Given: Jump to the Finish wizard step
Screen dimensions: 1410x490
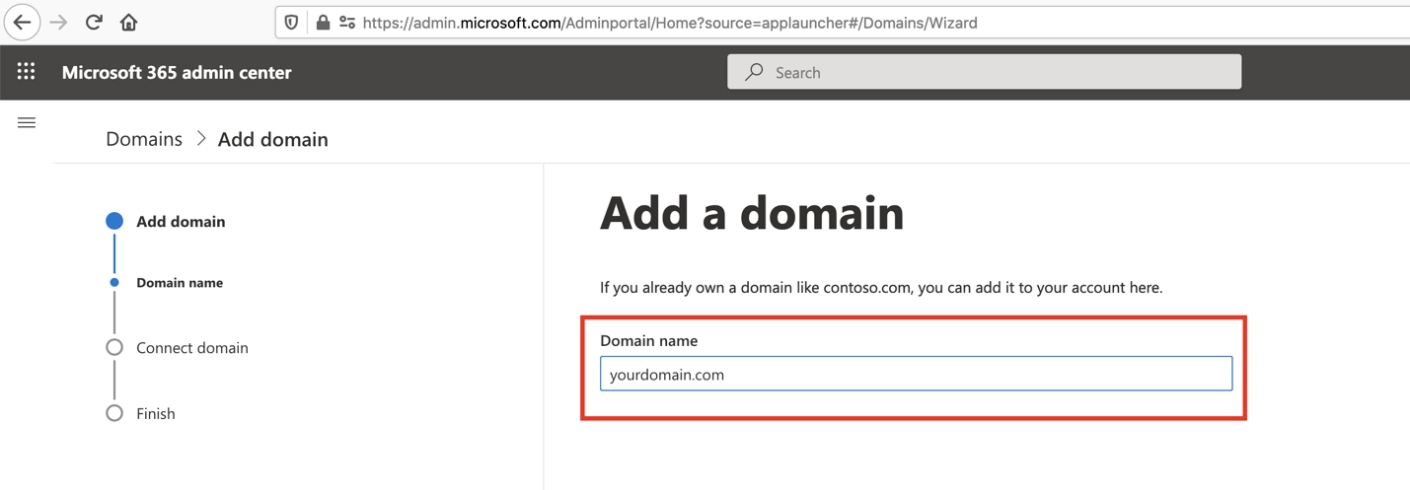Looking at the screenshot, I should [156, 414].
